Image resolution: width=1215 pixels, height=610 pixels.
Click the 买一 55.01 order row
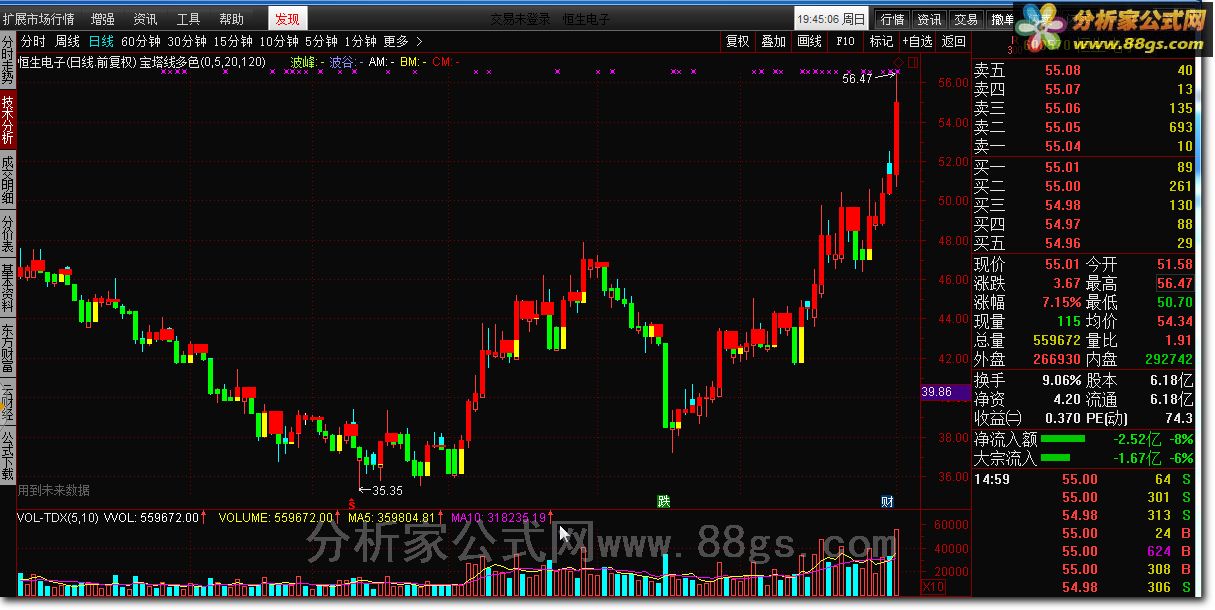click(x=1084, y=167)
